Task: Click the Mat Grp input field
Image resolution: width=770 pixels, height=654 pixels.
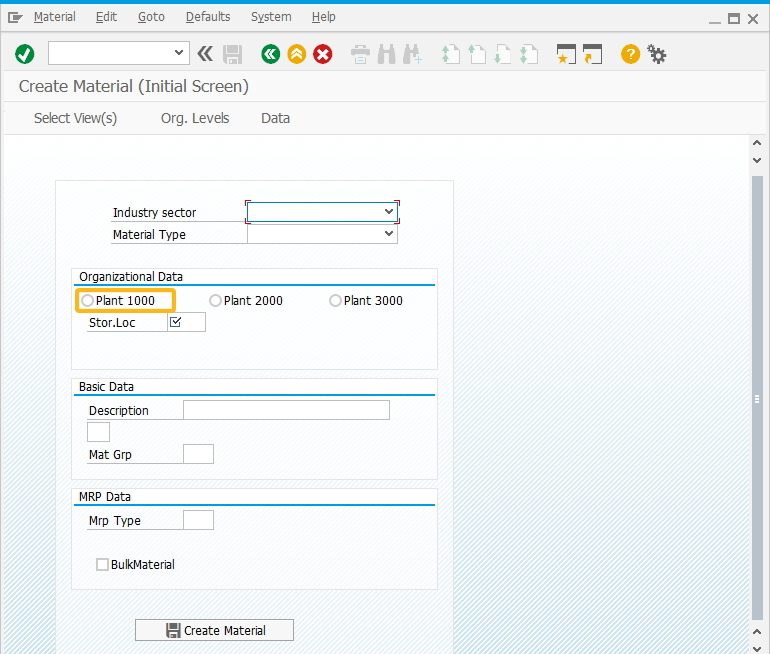Action: [x=198, y=454]
